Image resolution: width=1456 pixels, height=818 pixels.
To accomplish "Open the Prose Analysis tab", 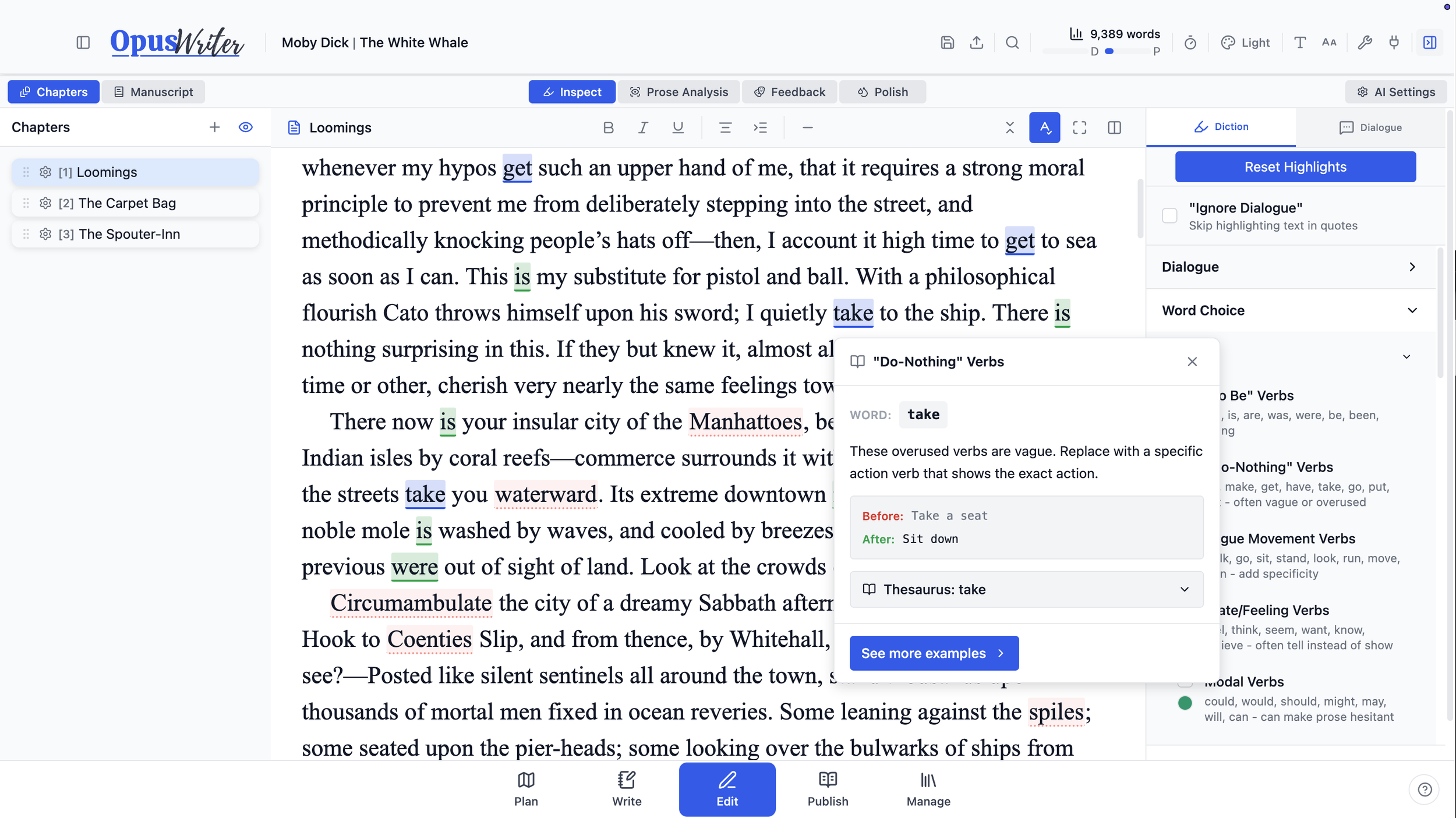I will (678, 92).
